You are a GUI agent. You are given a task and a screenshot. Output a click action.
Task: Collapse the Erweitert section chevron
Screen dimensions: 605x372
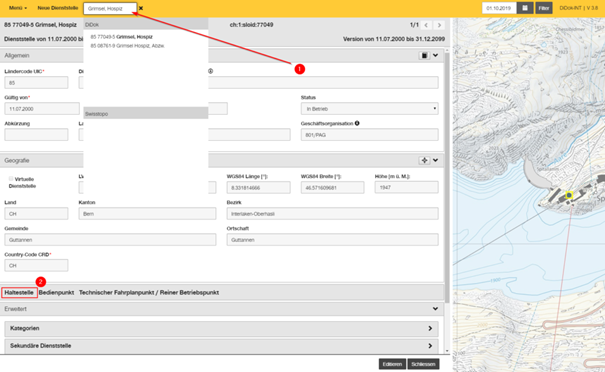coord(435,309)
